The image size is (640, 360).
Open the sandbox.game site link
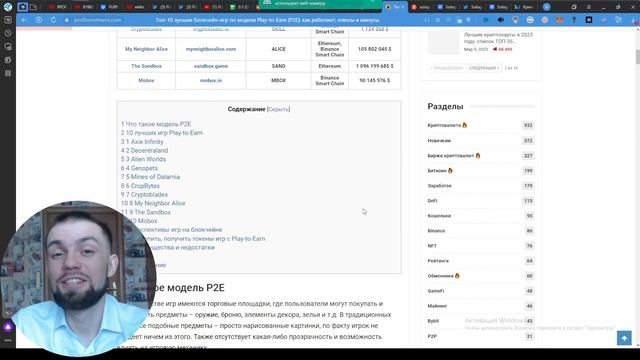[x=211, y=66]
